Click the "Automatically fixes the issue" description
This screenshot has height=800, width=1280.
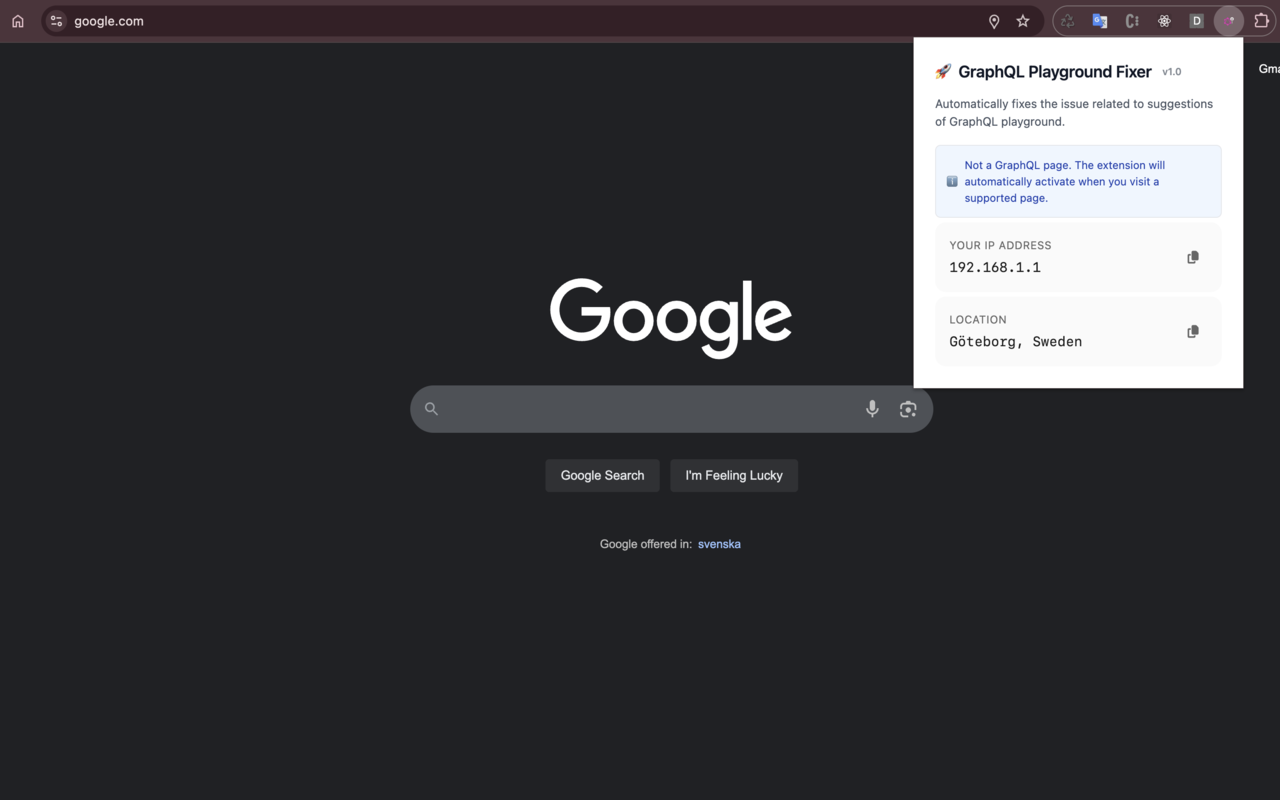click(x=1074, y=113)
